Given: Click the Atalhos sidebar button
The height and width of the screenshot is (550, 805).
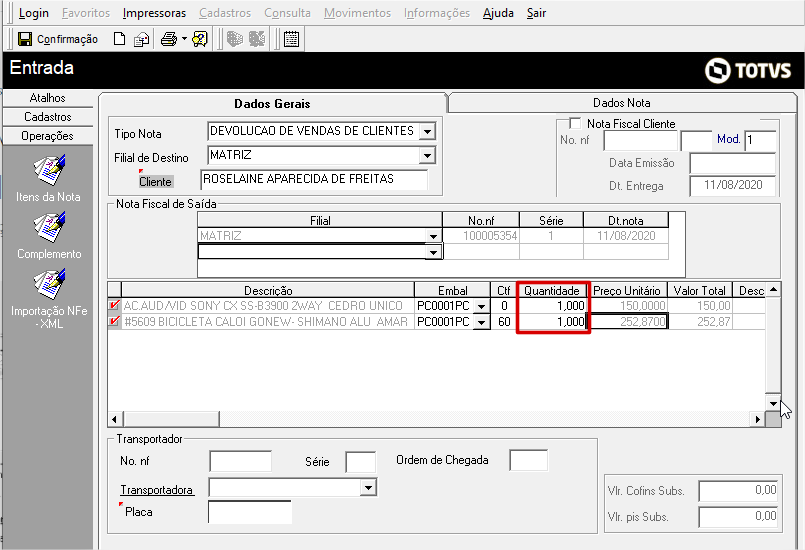Looking at the screenshot, I should pos(48,98).
